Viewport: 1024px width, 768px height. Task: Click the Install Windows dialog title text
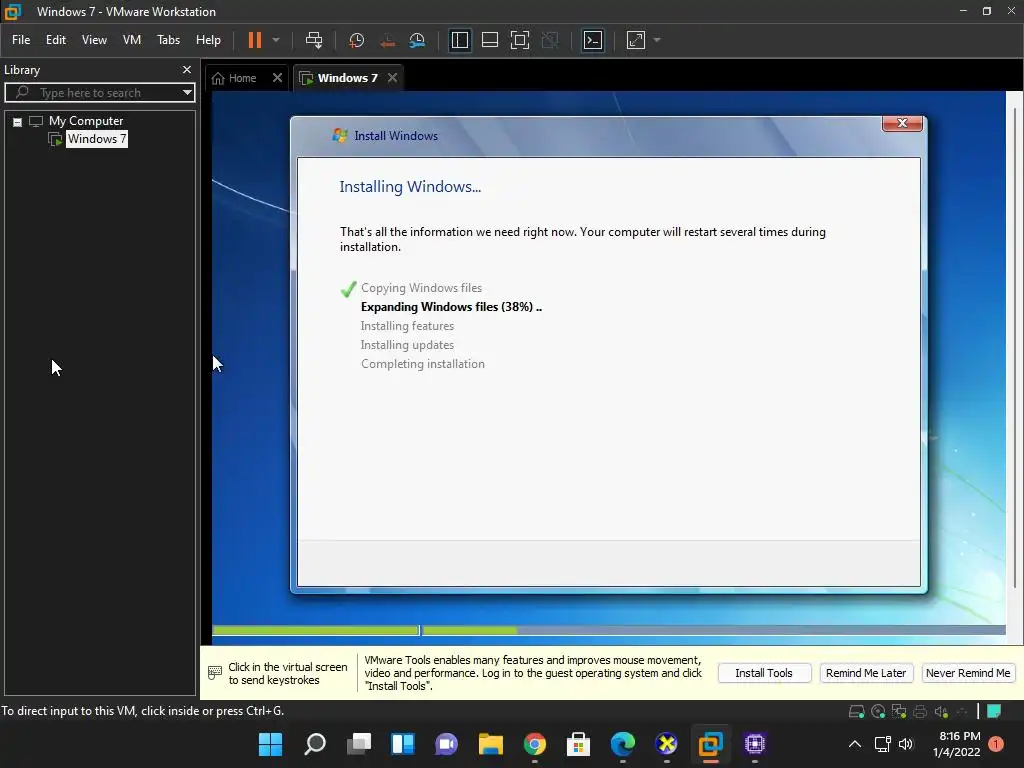pyautogui.click(x=396, y=136)
